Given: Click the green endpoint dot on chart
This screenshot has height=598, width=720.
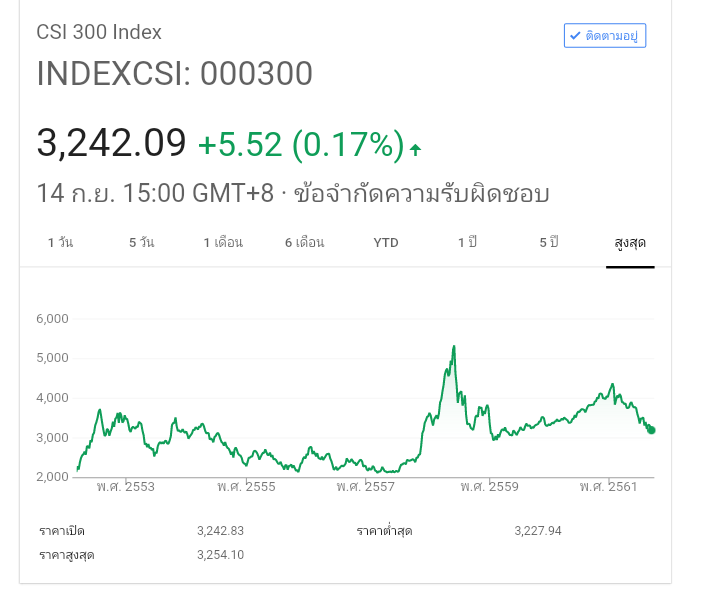Looking at the screenshot, I should click(652, 430).
